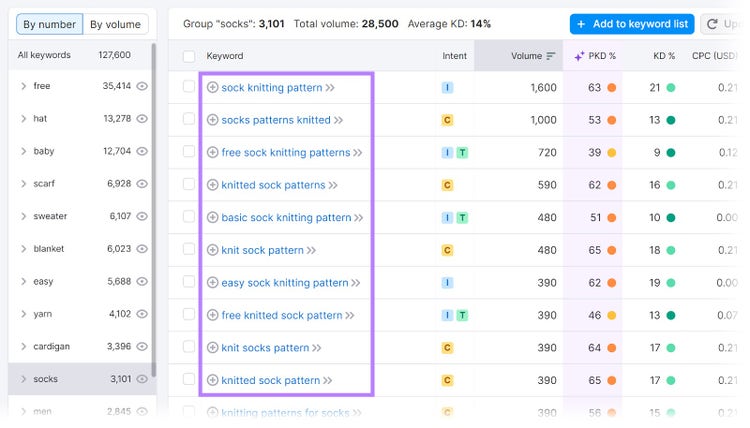
Task: Open double-arrow beside 'sock knitting pattern'
Action: coord(330,88)
